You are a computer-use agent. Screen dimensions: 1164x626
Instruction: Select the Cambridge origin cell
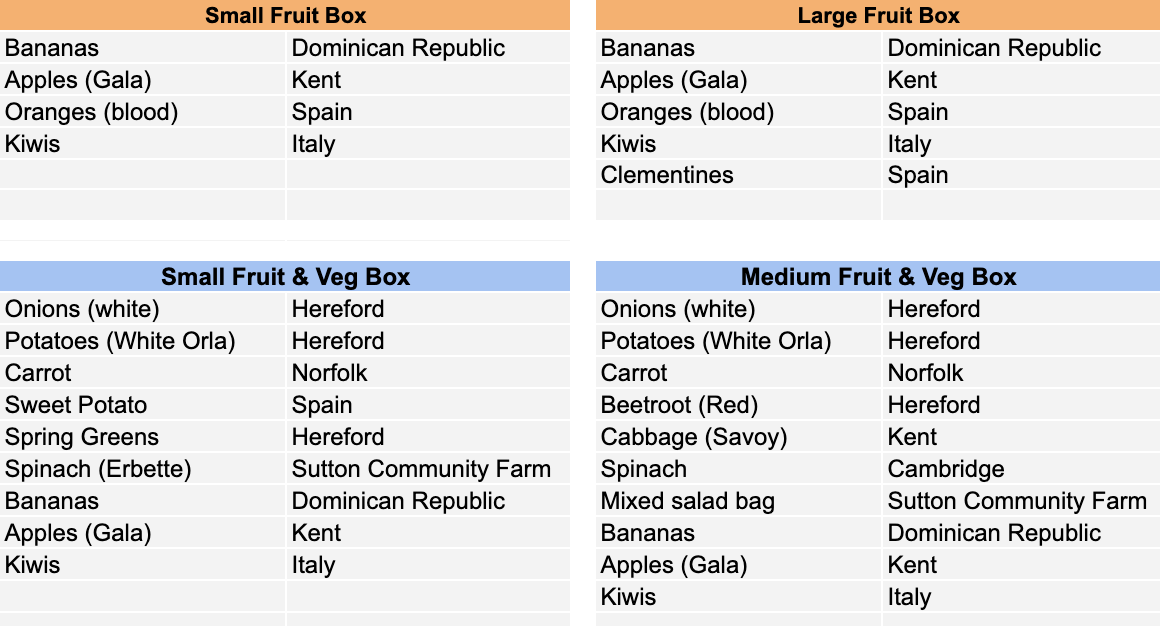[1021, 469]
